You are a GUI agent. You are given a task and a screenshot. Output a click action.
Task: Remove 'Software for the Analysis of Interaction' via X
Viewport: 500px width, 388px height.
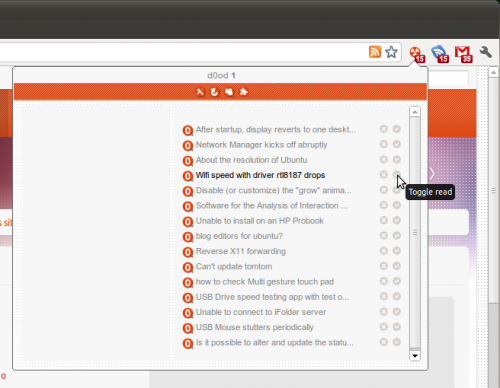click(384, 205)
